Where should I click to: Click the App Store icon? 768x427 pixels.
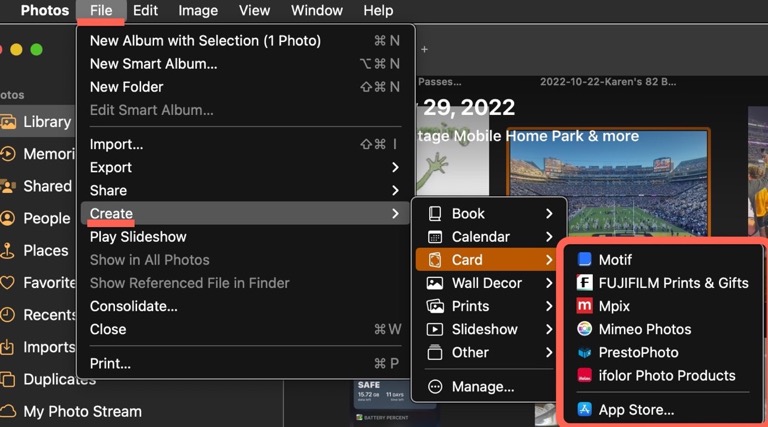pos(585,409)
